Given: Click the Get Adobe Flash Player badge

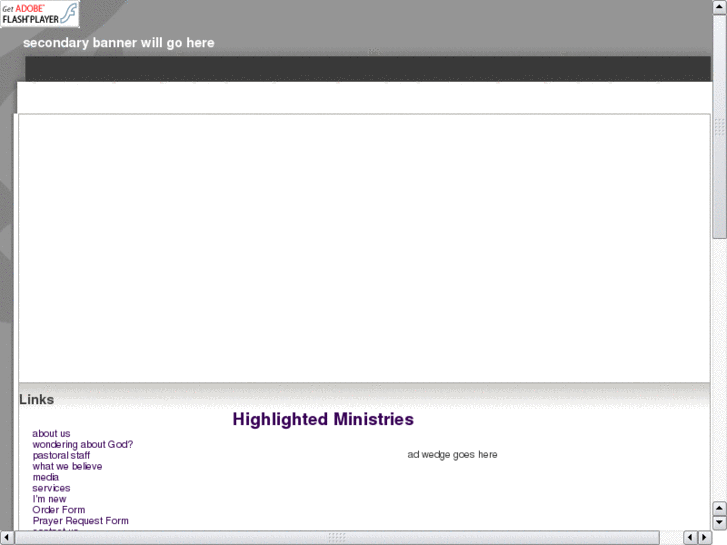Looking at the screenshot, I should click(x=40, y=14).
